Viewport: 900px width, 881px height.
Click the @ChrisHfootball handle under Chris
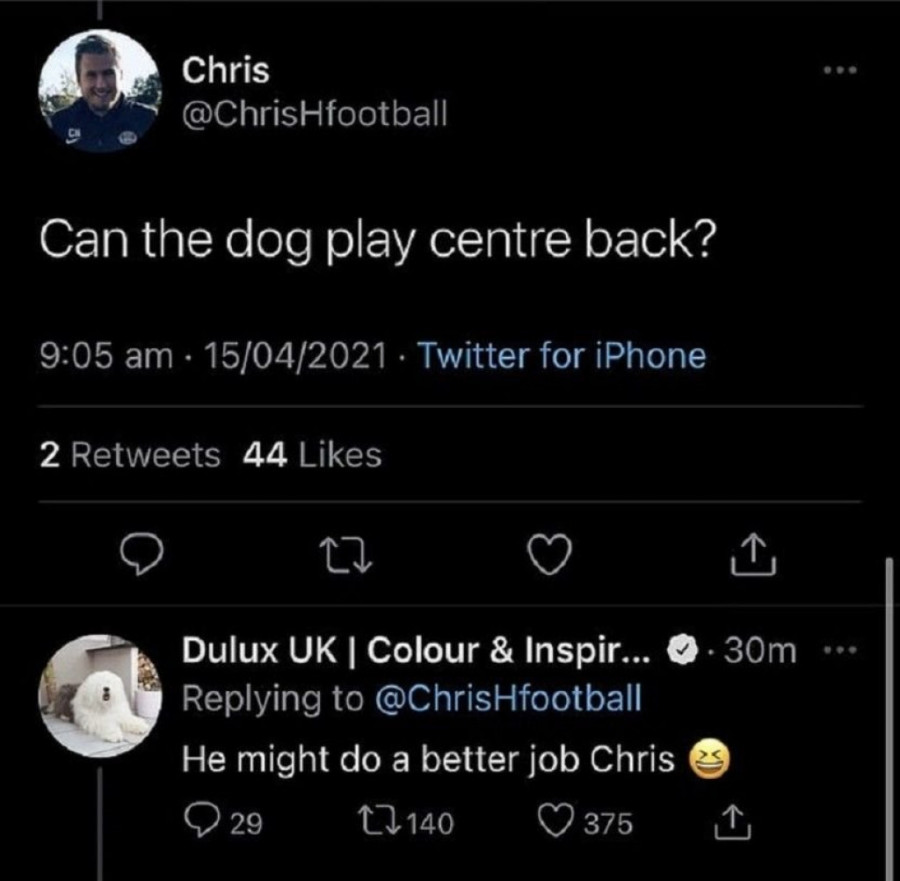(x=313, y=116)
